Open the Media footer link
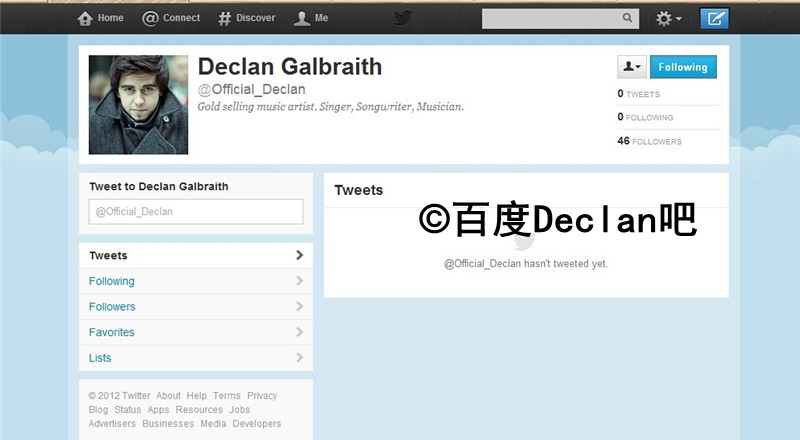Viewport: 800px width, 440px height. pyautogui.click(x=213, y=424)
